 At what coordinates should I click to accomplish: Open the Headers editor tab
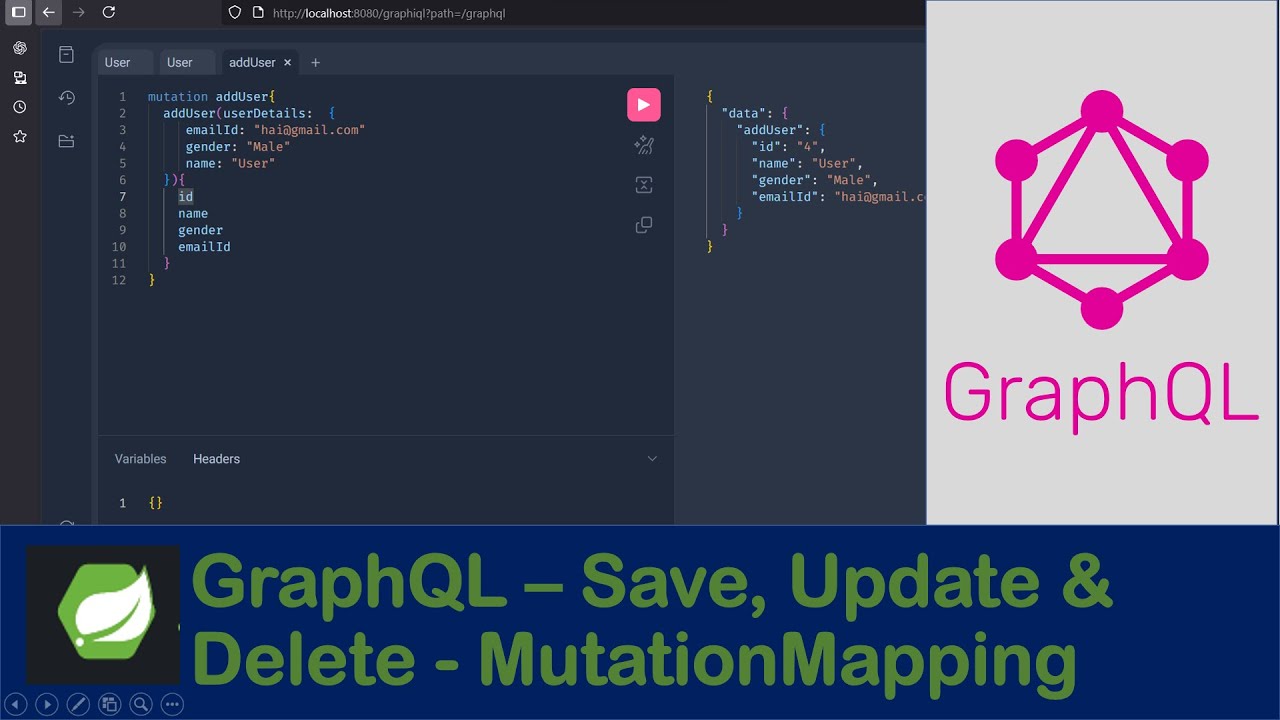[216, 459]
